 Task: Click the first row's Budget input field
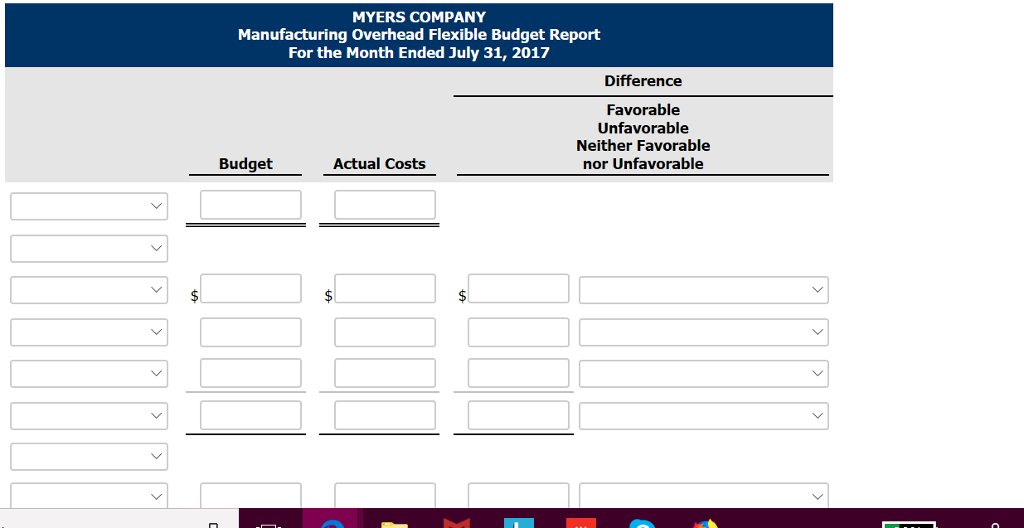point(251,205)
